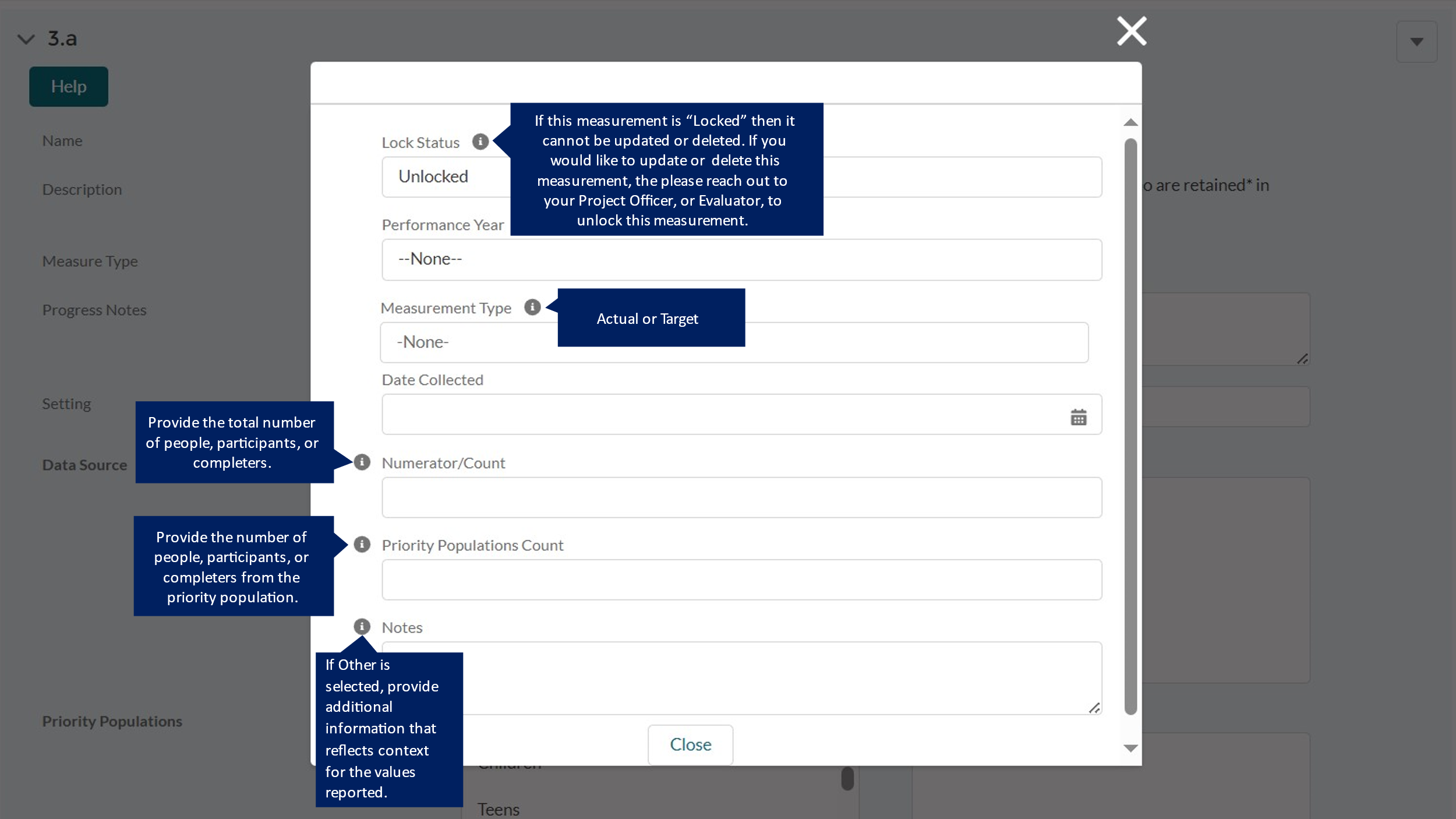Click the scrollbar up arrow
This screenshot has width=1456, height=819.
click(x=1130, y=122)
